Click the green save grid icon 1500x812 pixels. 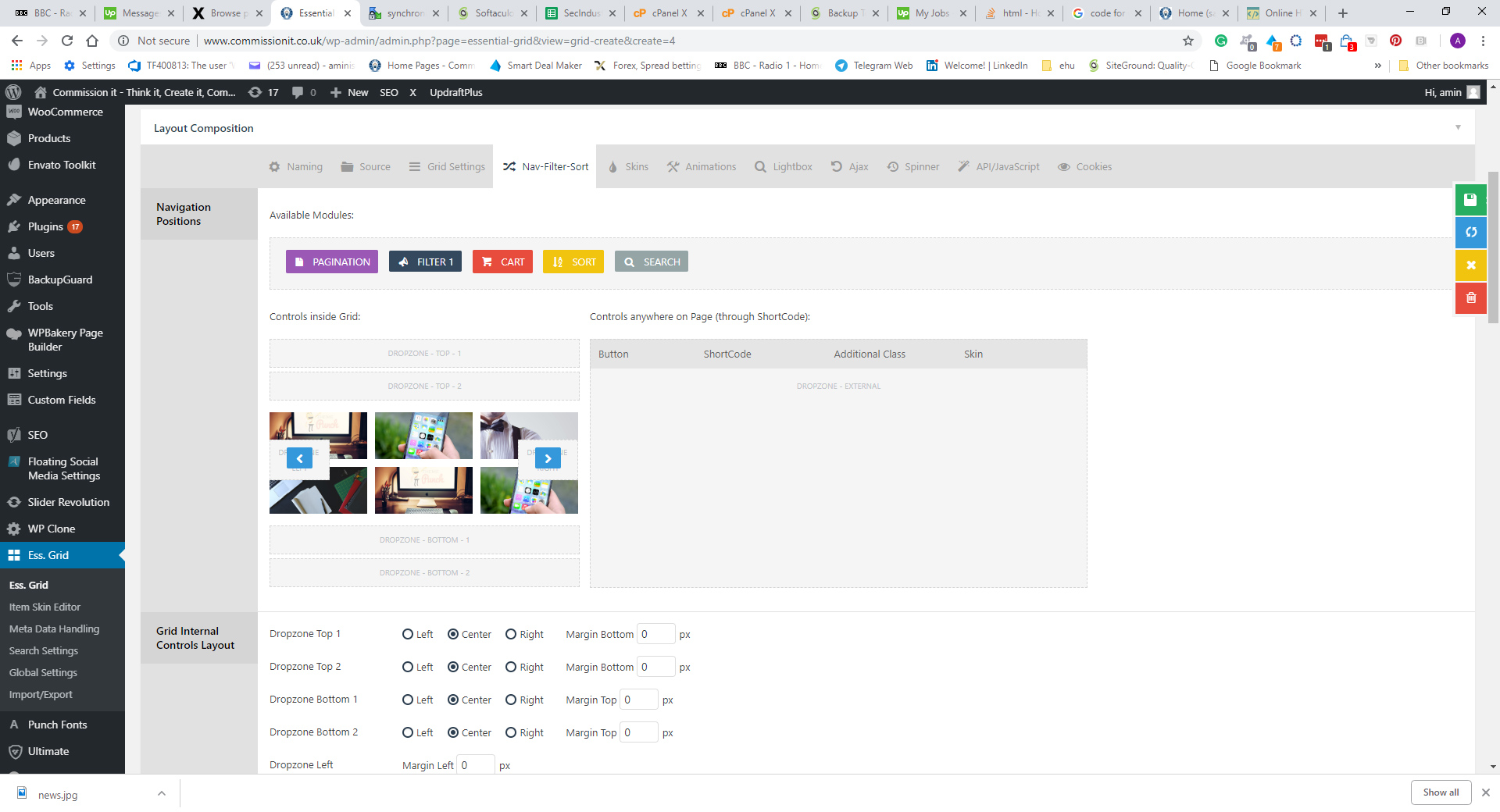[1470, 199]
